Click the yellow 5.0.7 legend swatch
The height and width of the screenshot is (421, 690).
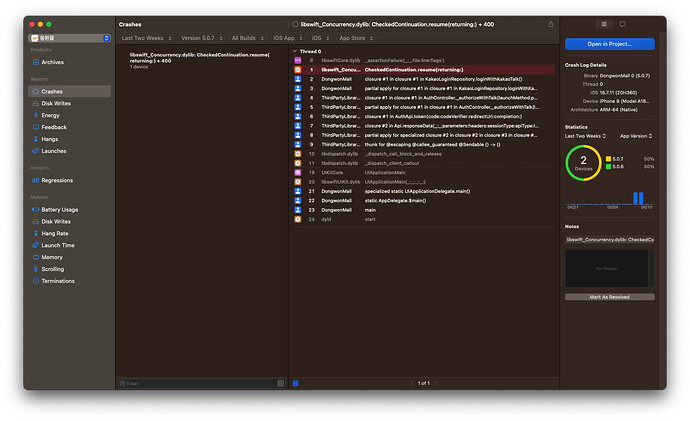pos(608,159)
